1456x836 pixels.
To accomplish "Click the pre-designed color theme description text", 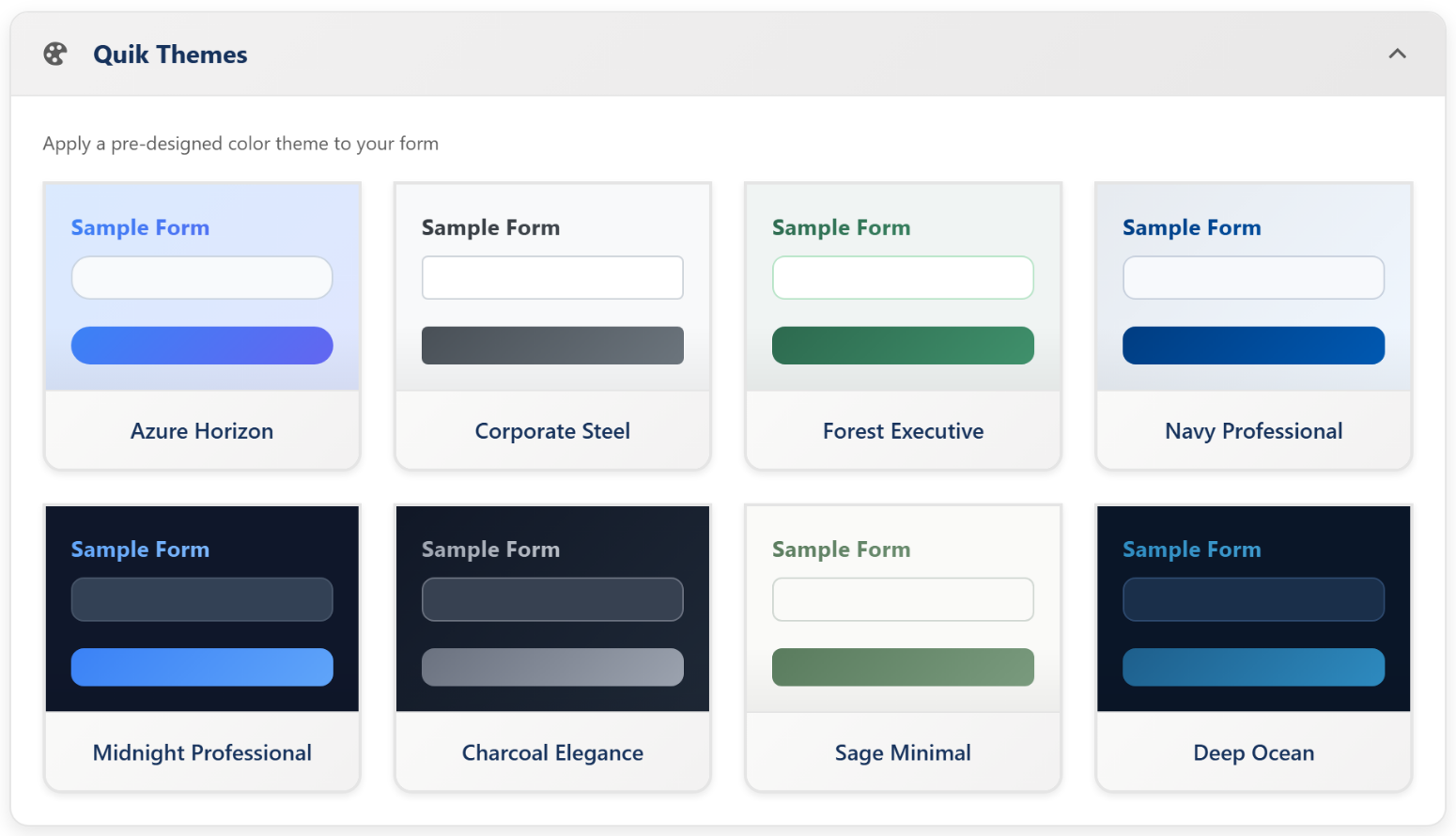I will pos(240,144).
